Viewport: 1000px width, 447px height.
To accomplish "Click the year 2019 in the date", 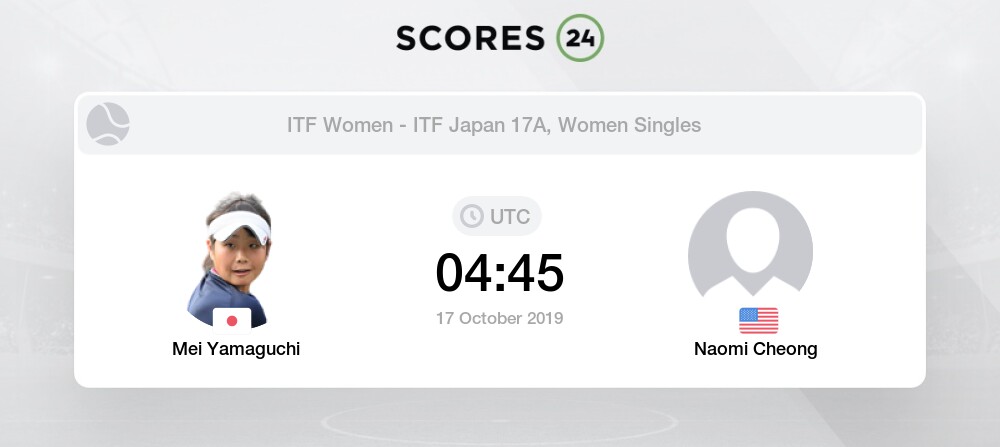I will [544, 319].
